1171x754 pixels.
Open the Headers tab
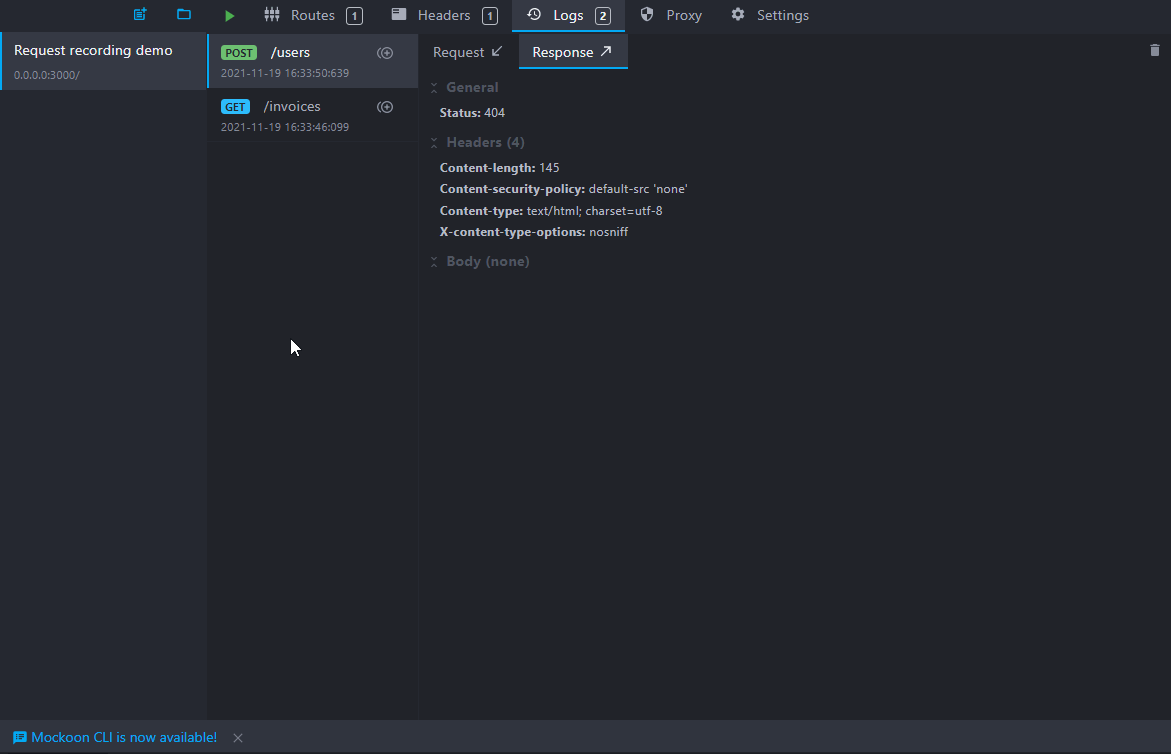tap(443, 15)
